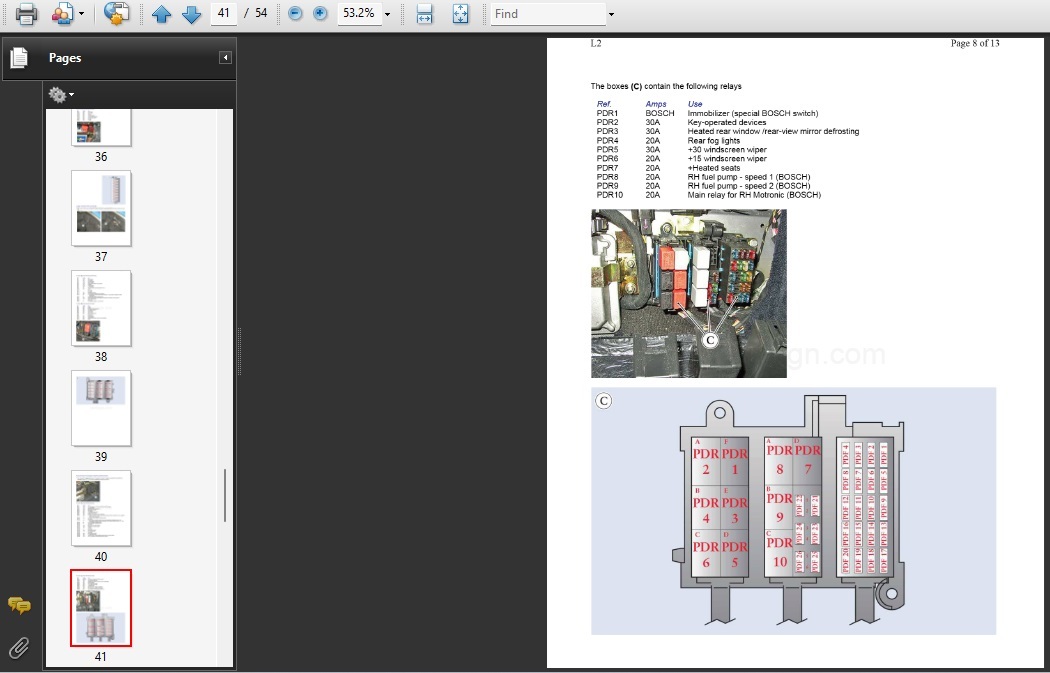Select the fit-width scrolling mode icon
Image resolution: width=1050 pixels, height=673 pixels.
coord(425,13)
